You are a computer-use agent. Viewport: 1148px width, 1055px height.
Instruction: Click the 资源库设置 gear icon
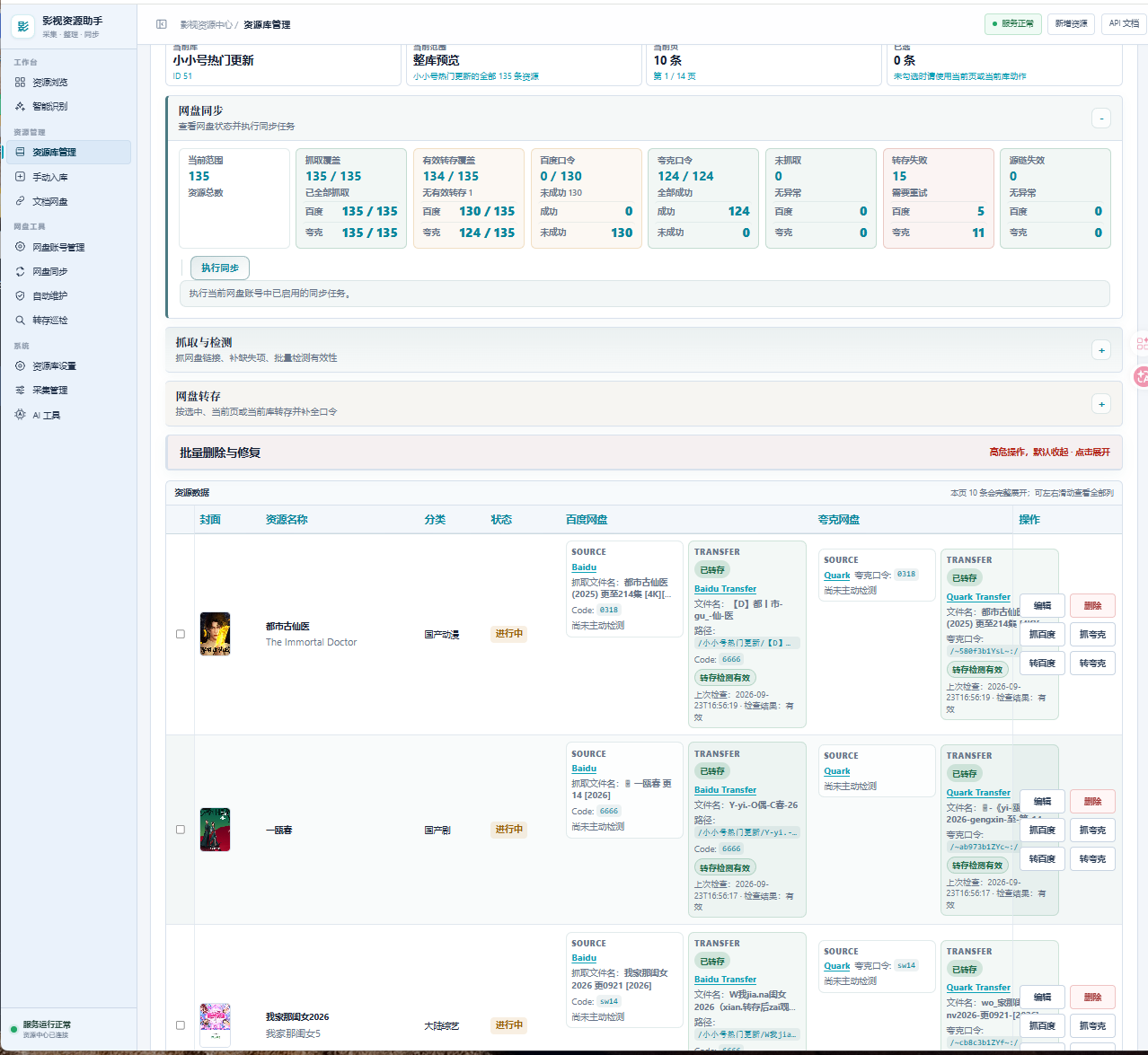click(20, 365)
